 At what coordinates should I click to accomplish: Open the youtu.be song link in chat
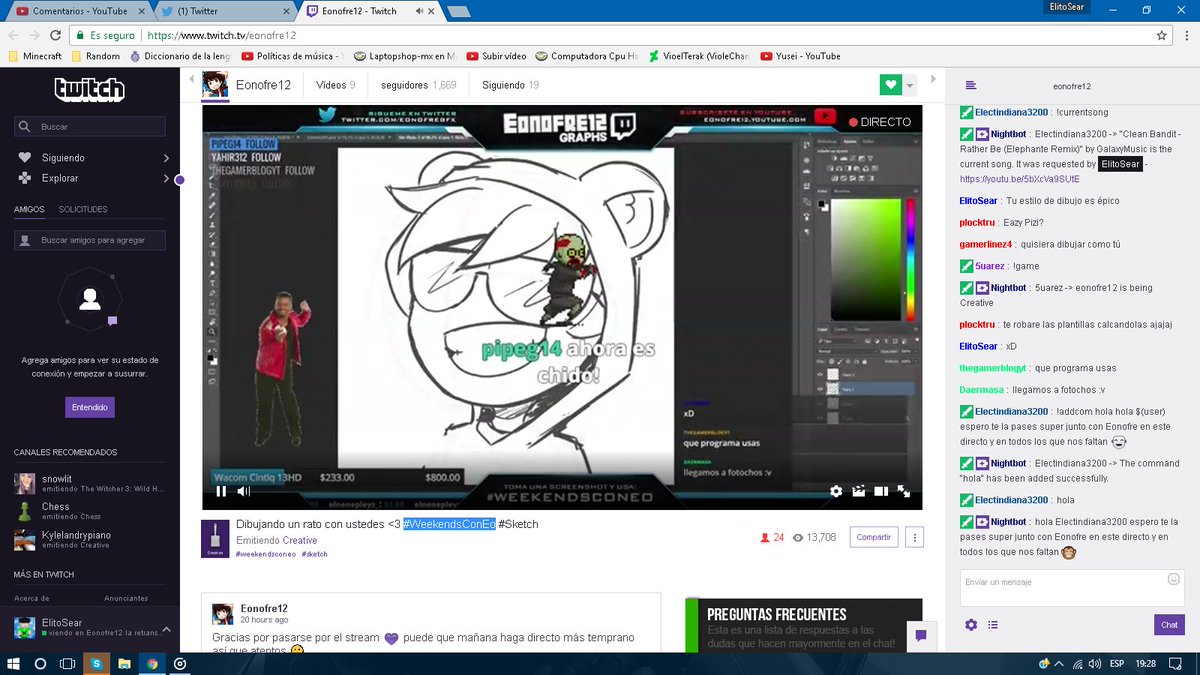pyautogui.click(x=1020, y=179)
